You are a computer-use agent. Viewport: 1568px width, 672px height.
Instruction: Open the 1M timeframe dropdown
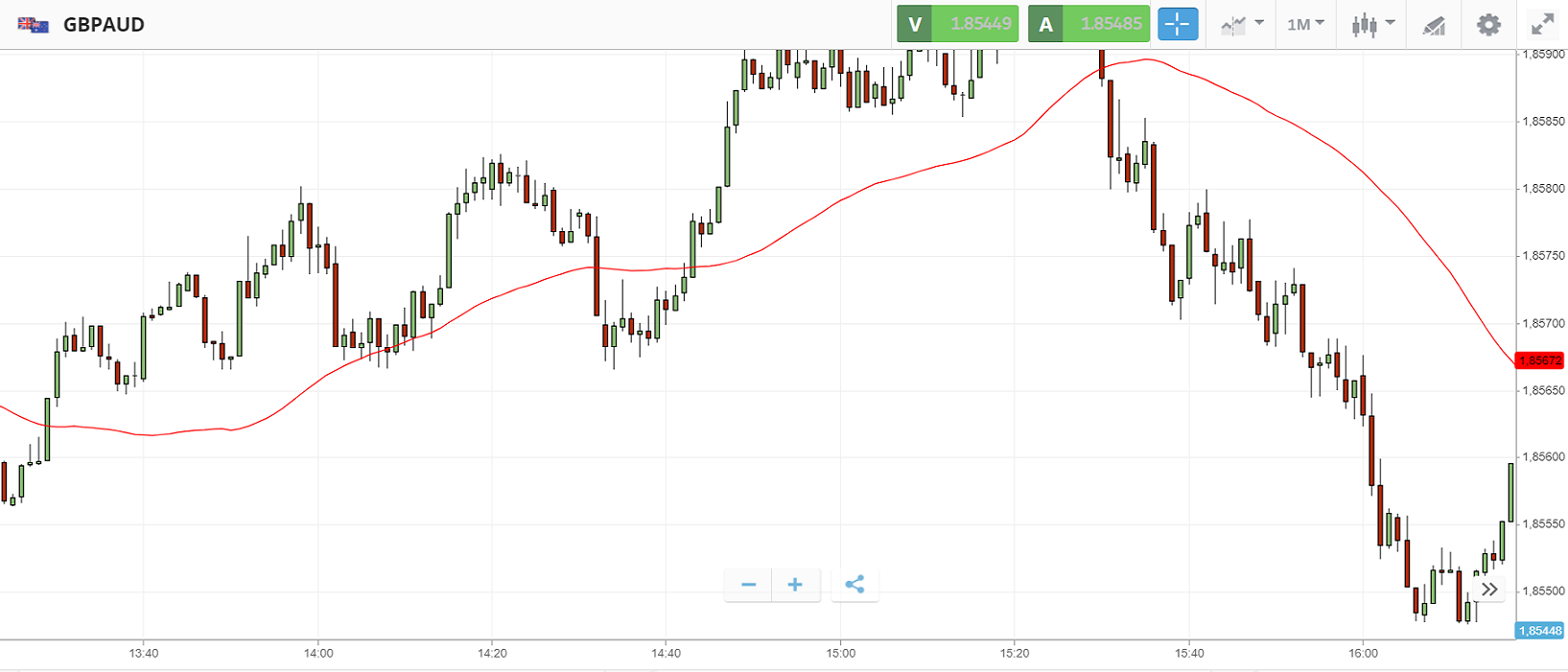(1305, 24)
